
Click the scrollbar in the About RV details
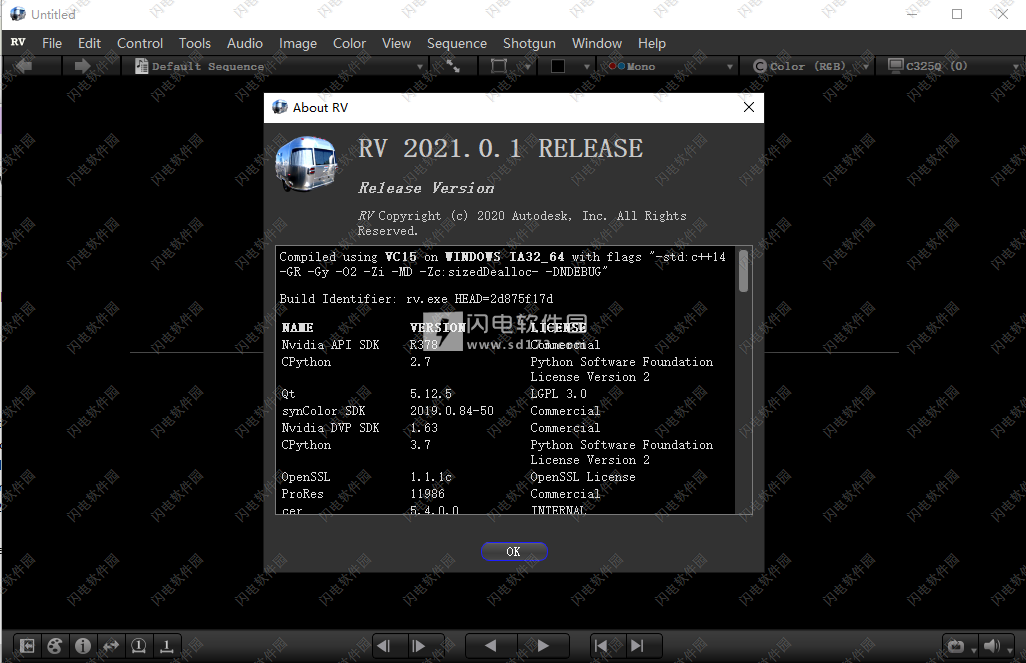(743, 271)
